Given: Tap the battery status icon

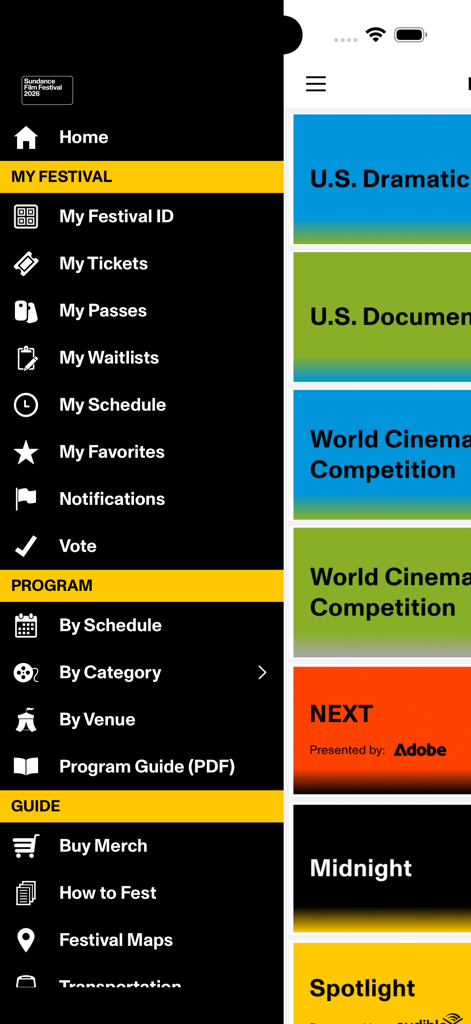Looking at the screenshot, I should [x=411, y=35].
